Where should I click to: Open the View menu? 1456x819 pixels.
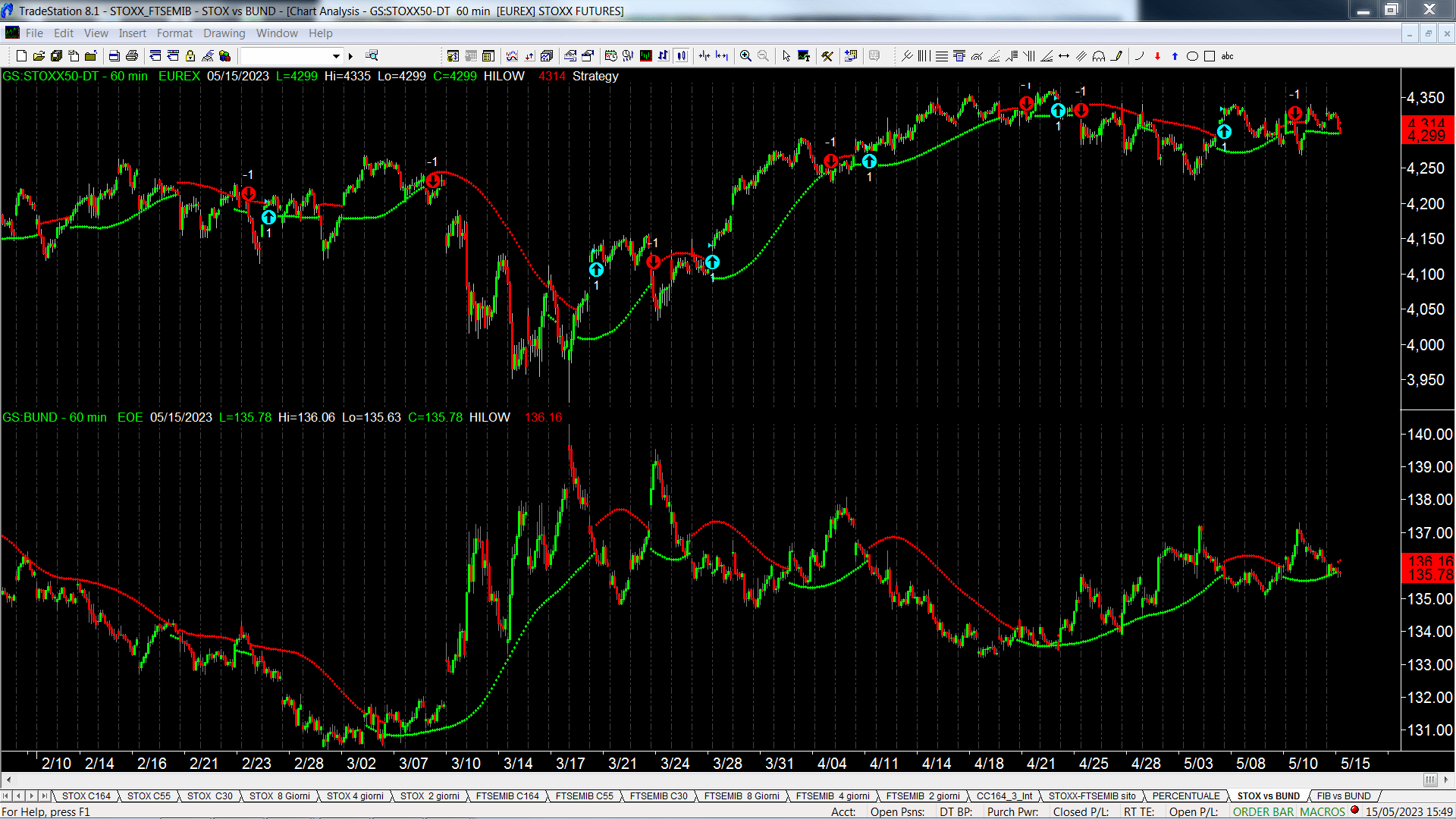click(x=96, y=33)
